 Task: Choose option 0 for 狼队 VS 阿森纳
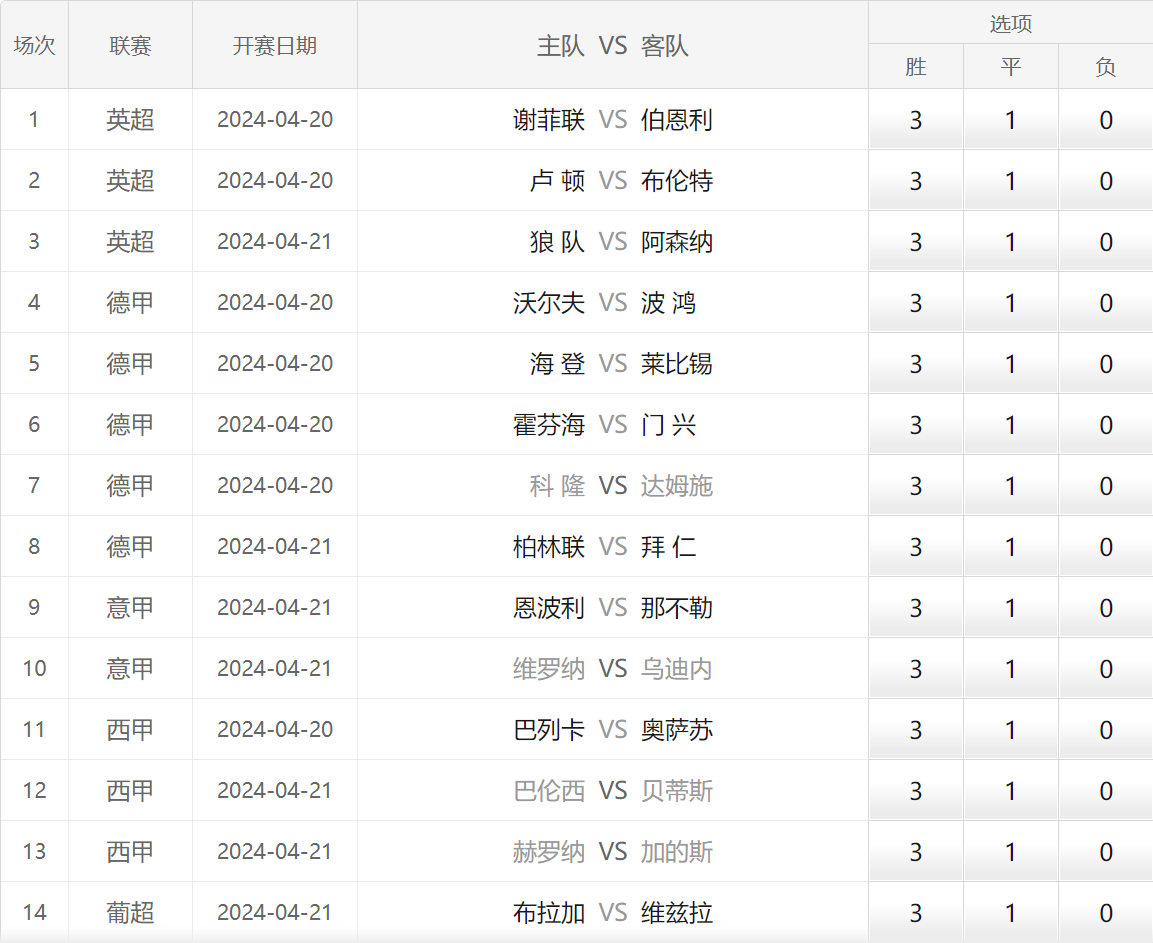coord(1106,242)
